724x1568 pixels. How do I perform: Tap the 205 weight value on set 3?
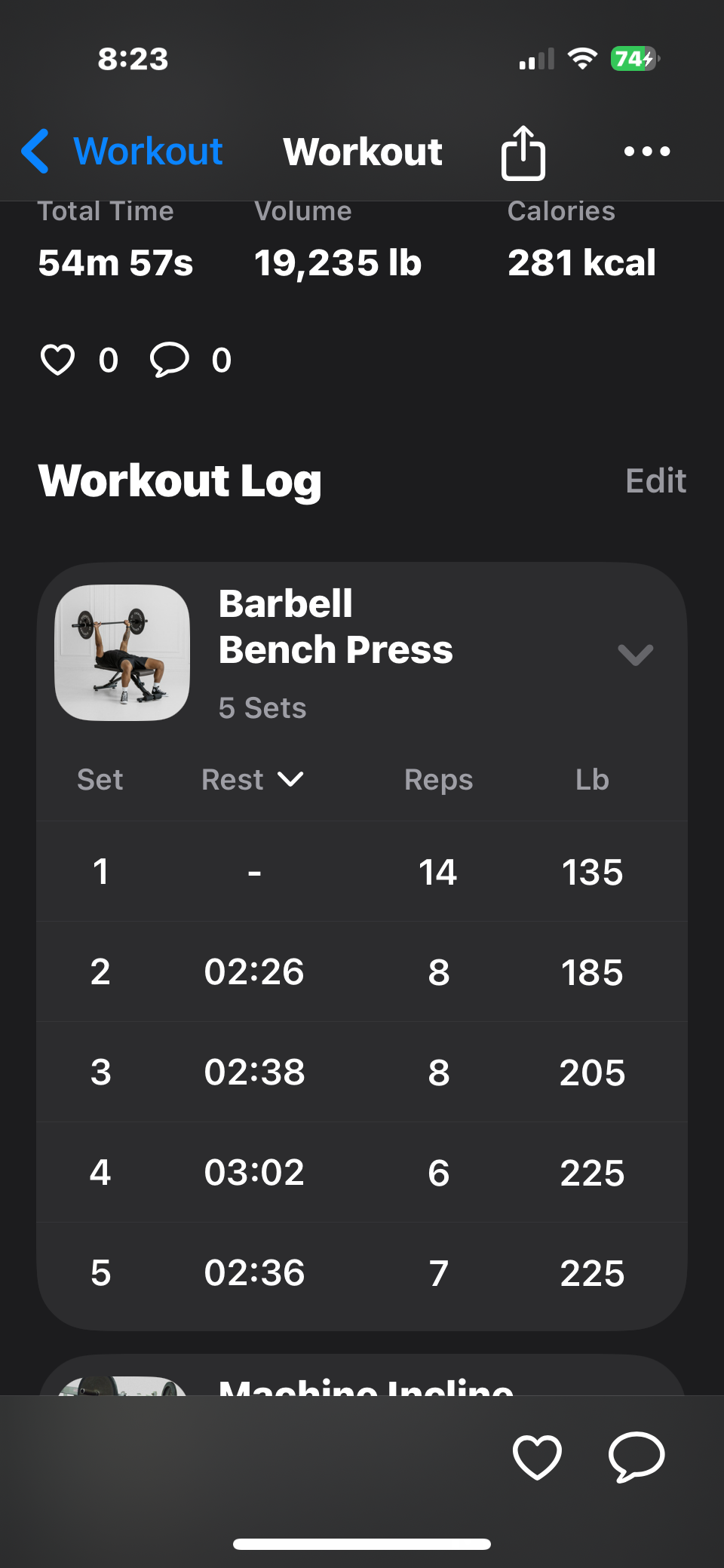pyautogui.click(x=592, y=1072)
